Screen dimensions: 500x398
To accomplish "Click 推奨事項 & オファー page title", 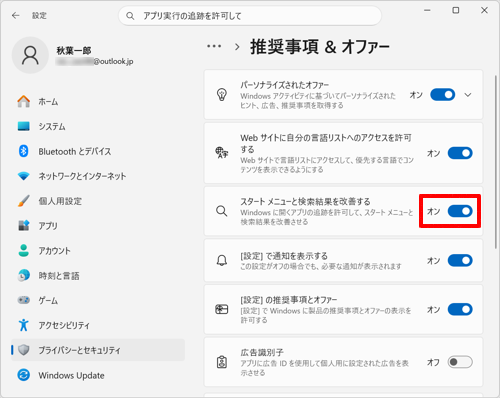I will [320, 47].
